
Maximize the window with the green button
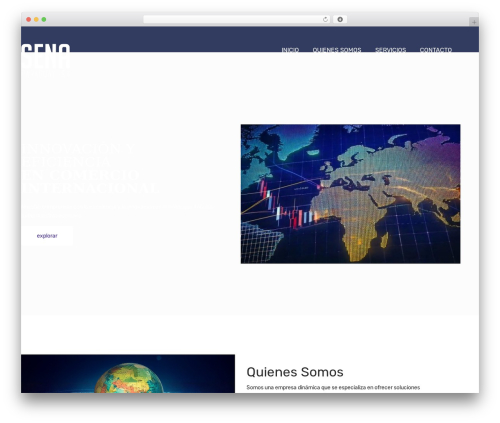coord(44,20)
